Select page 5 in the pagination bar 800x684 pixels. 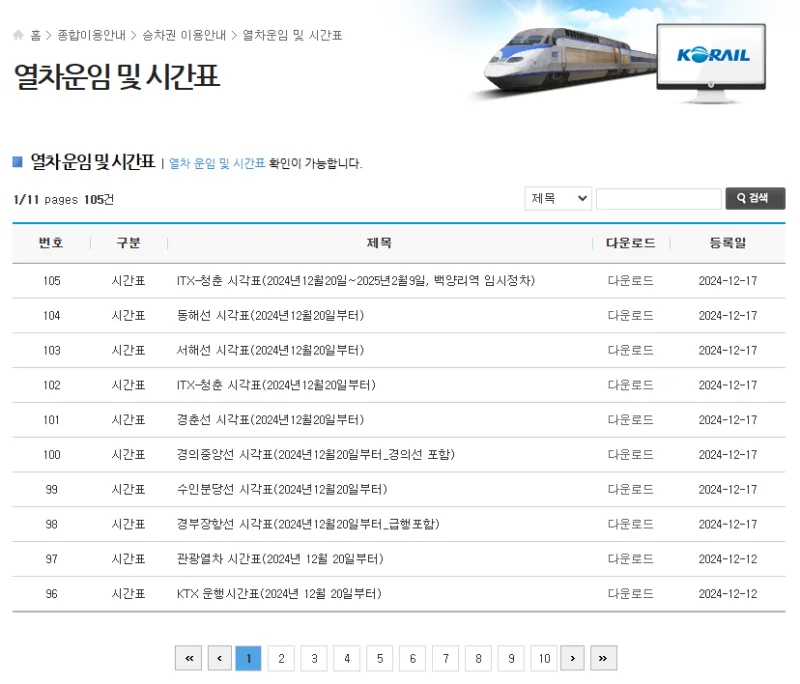pos(379,658)
